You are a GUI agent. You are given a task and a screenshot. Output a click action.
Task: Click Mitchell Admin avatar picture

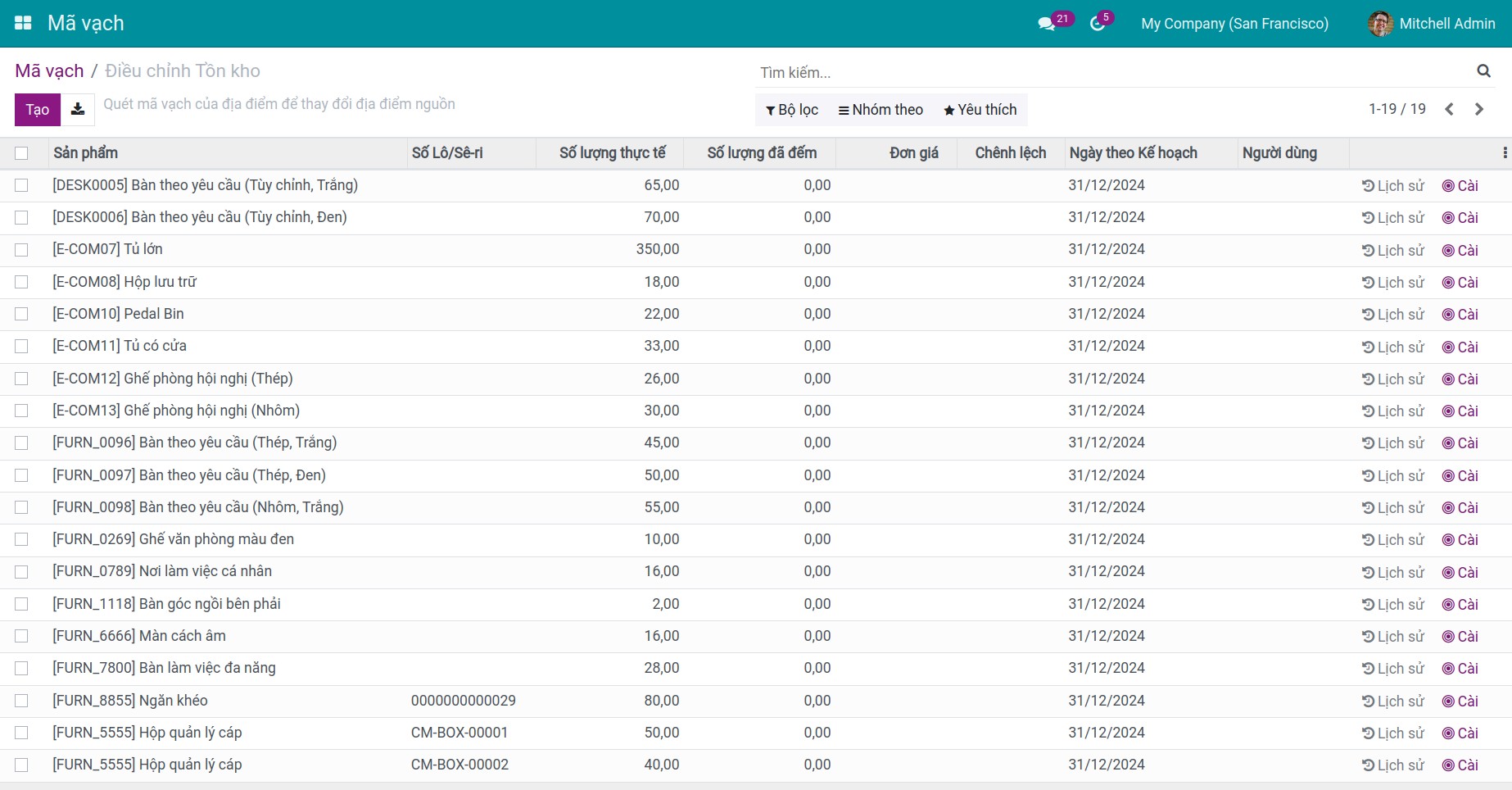point(1380,24)
